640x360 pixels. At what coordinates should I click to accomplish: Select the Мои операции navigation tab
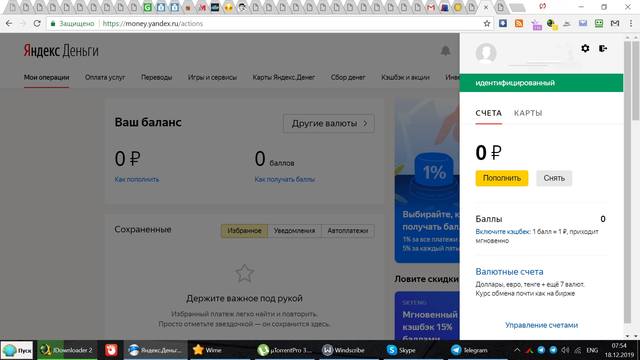point(46,77)
